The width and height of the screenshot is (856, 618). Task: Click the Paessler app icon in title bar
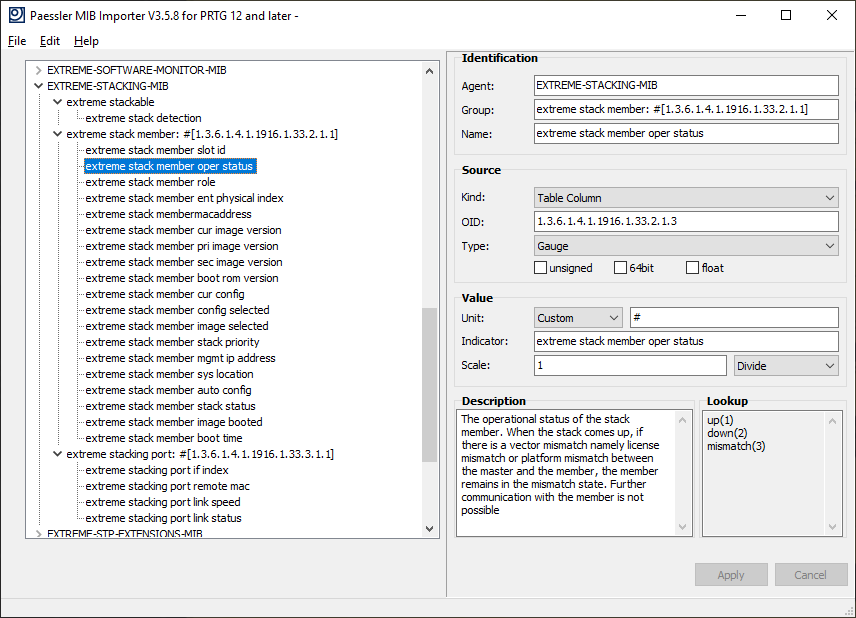(x=16, y=15)
